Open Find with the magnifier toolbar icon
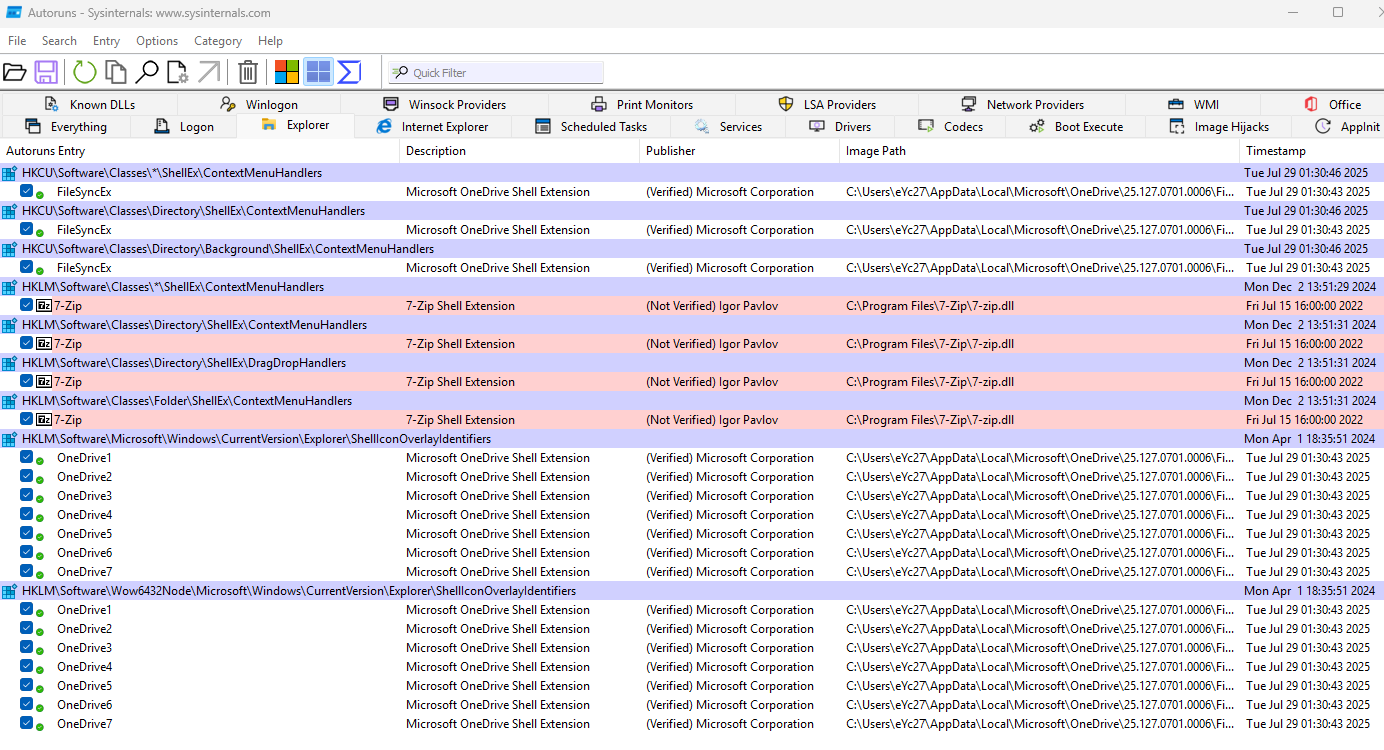The width and height of the screenshot is (1384, 750). [147, 72]
